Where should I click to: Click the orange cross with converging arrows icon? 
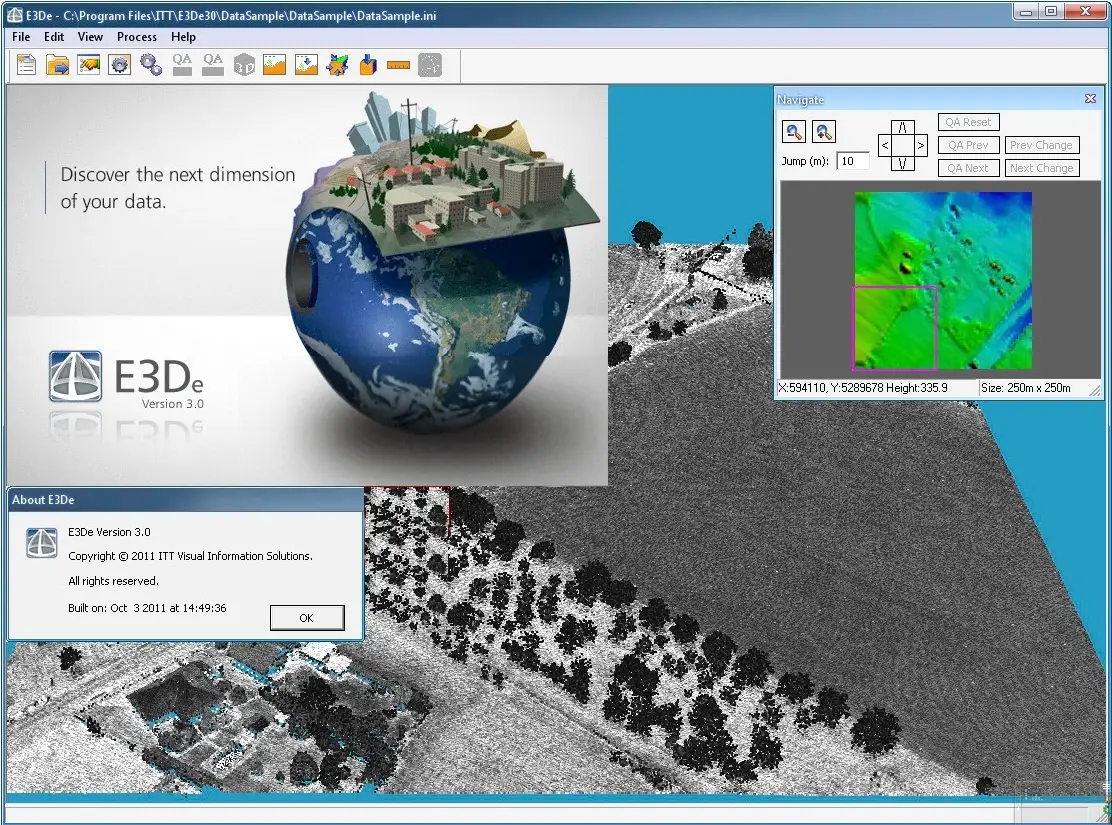(337, 65)
